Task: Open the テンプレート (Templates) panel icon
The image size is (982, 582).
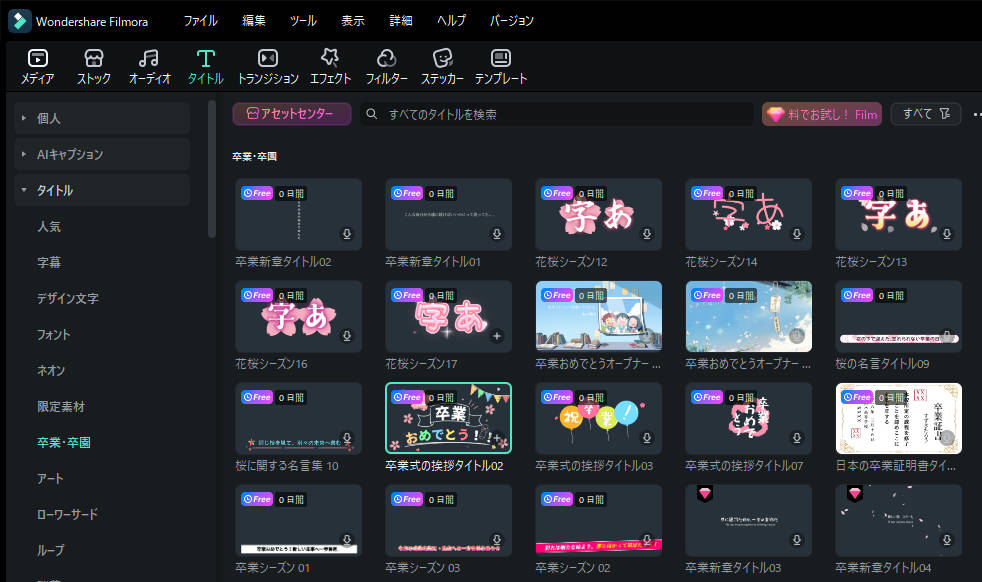Action: 501,66
